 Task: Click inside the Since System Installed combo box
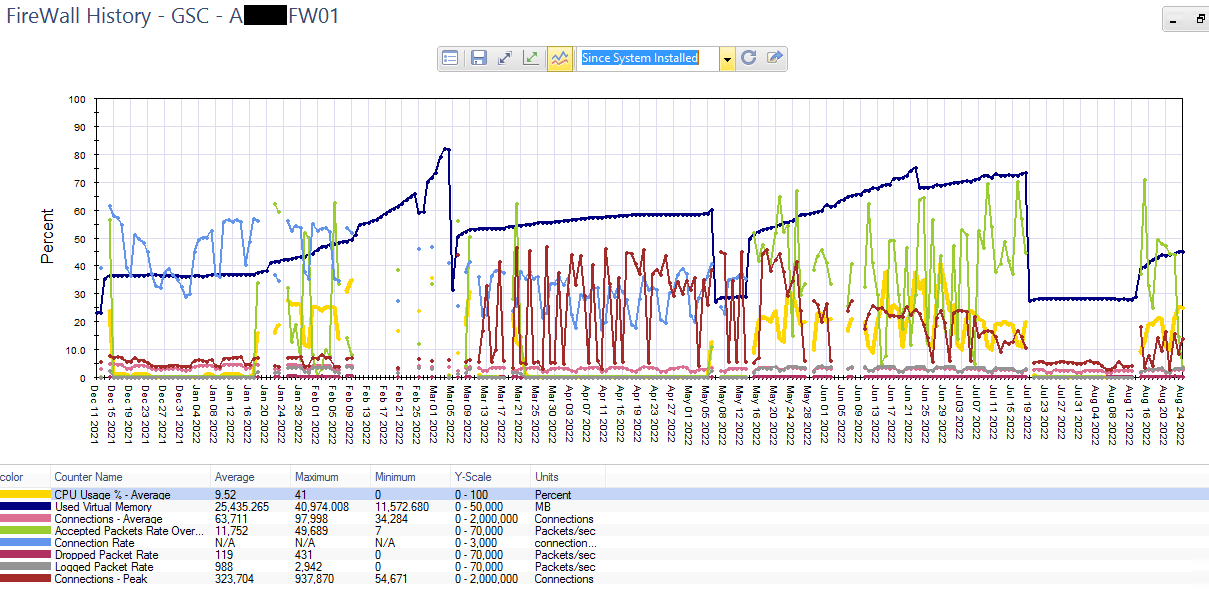tap(650, 58)
